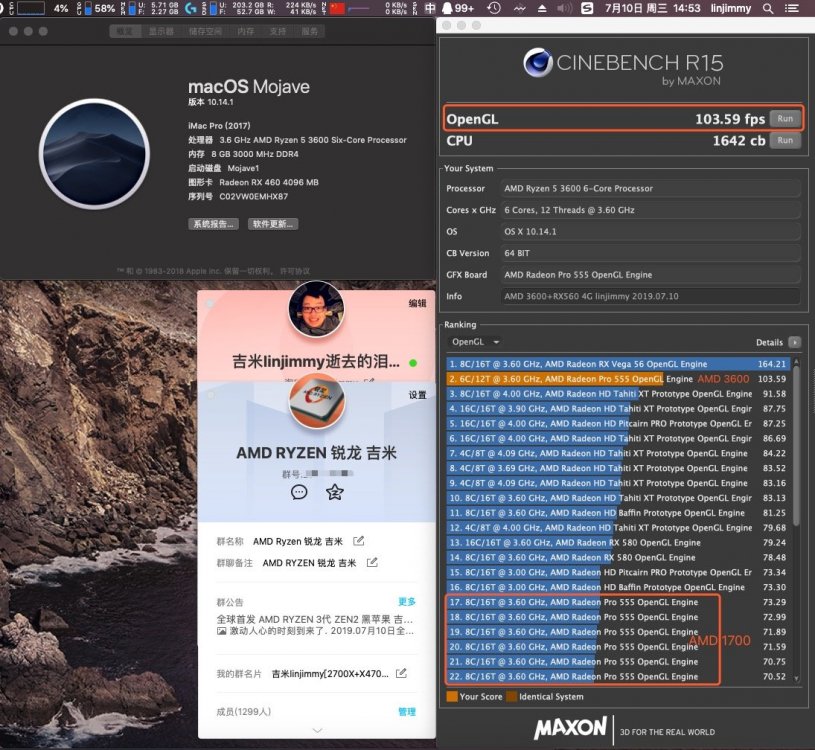Open the OpenGL ranking type dropdown

pos(475,342)
